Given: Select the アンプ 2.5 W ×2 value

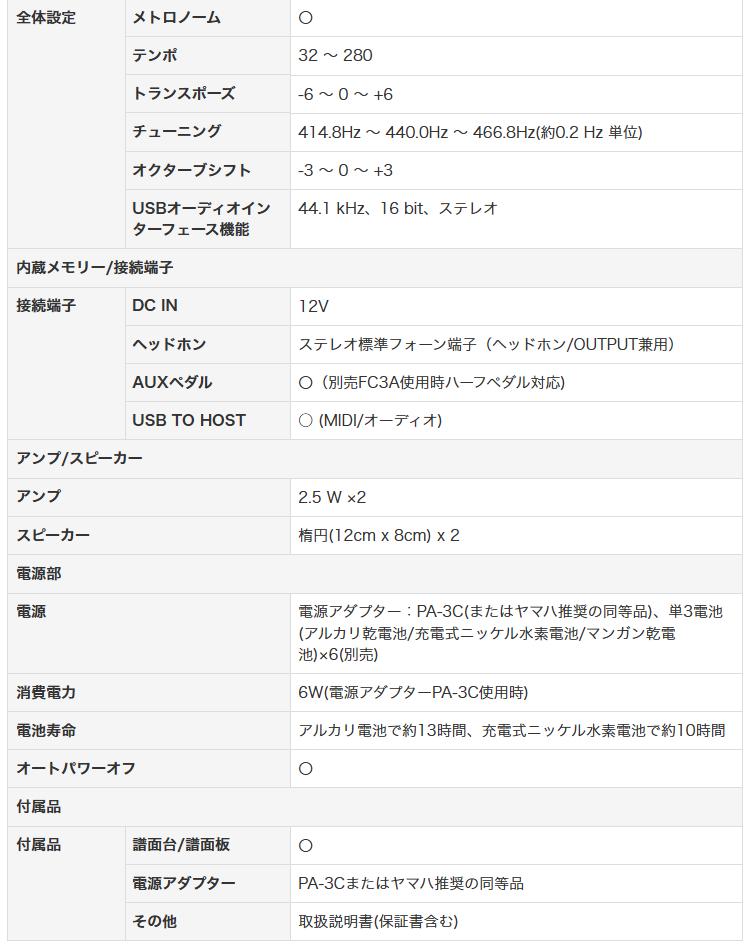Looking at the screenshot, I should [x=332, y=497].
